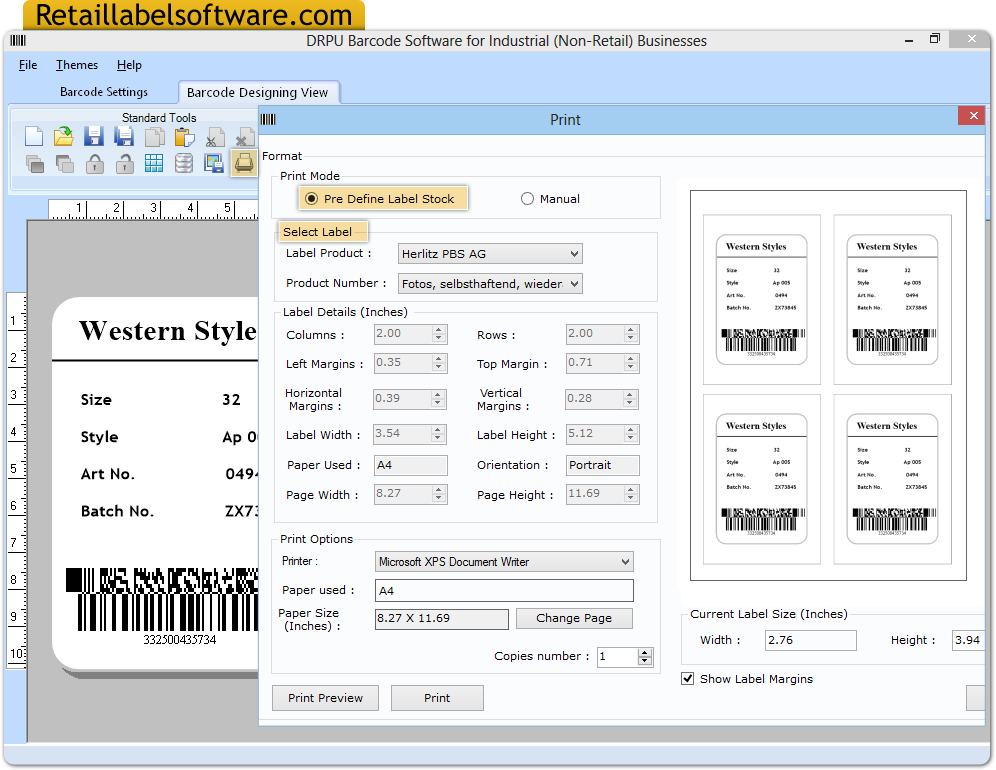
Task: Click the blue Grid icon
Action: (x=154, y=163)
